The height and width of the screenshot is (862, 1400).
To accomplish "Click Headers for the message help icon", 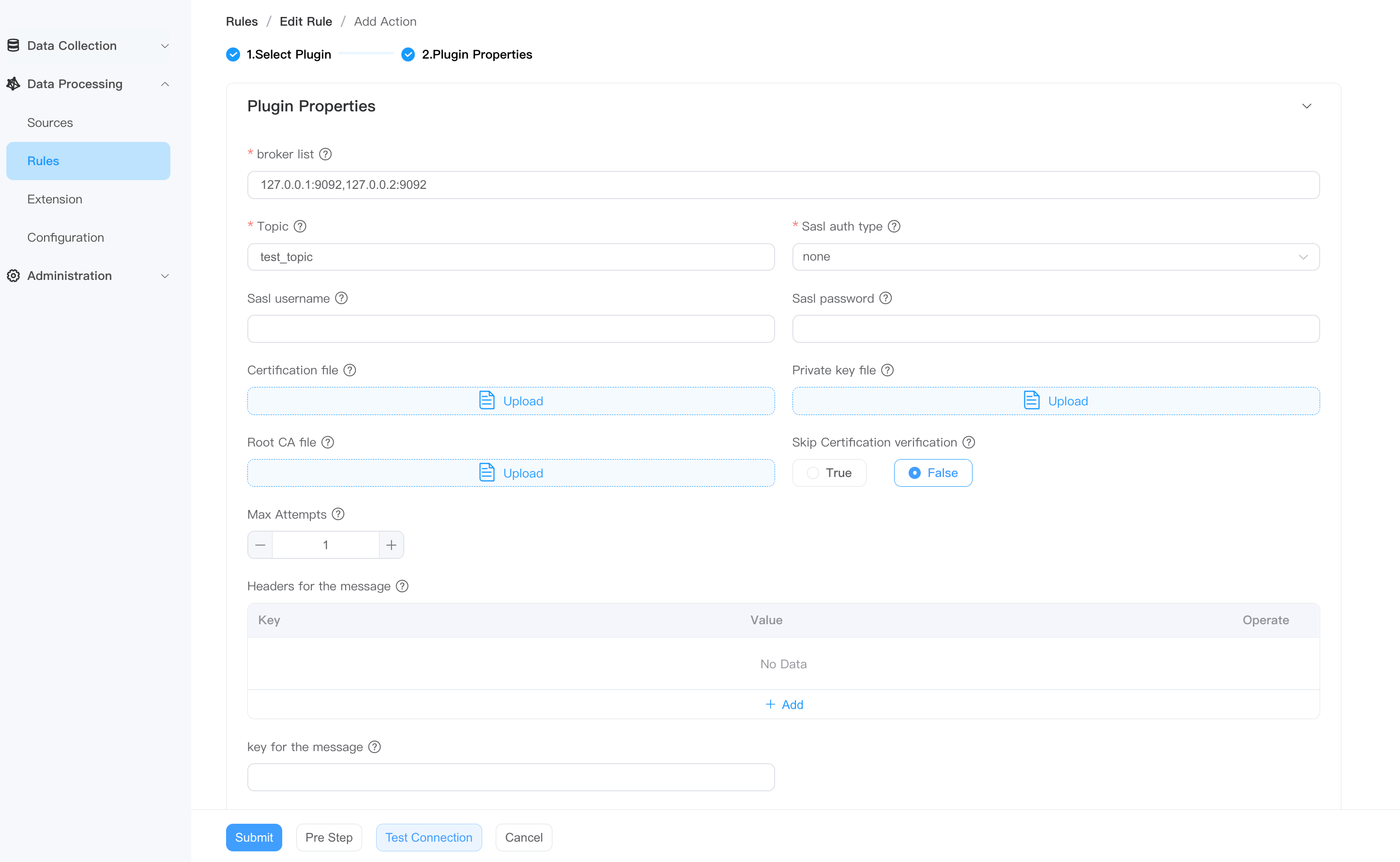I will 402,586.
